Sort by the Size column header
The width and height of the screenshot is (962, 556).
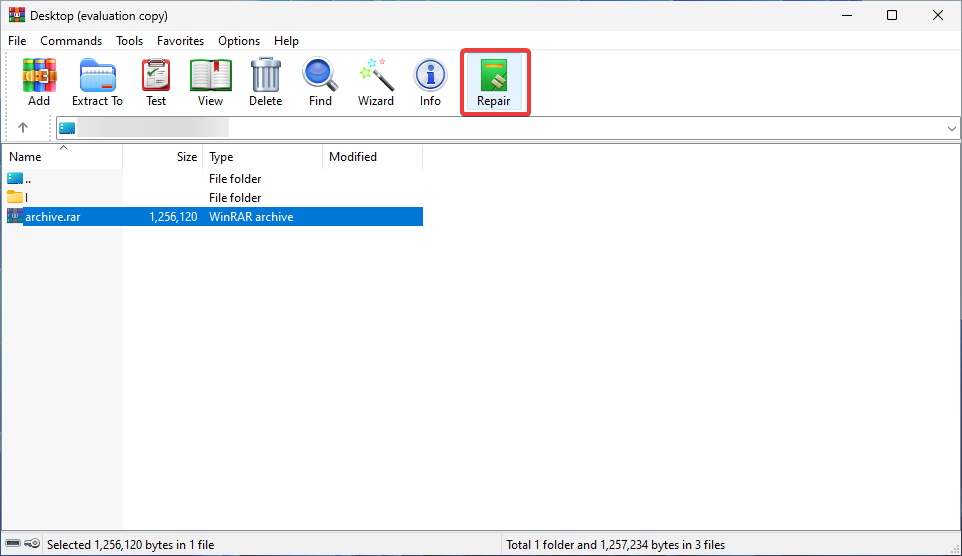pos(163,156)
